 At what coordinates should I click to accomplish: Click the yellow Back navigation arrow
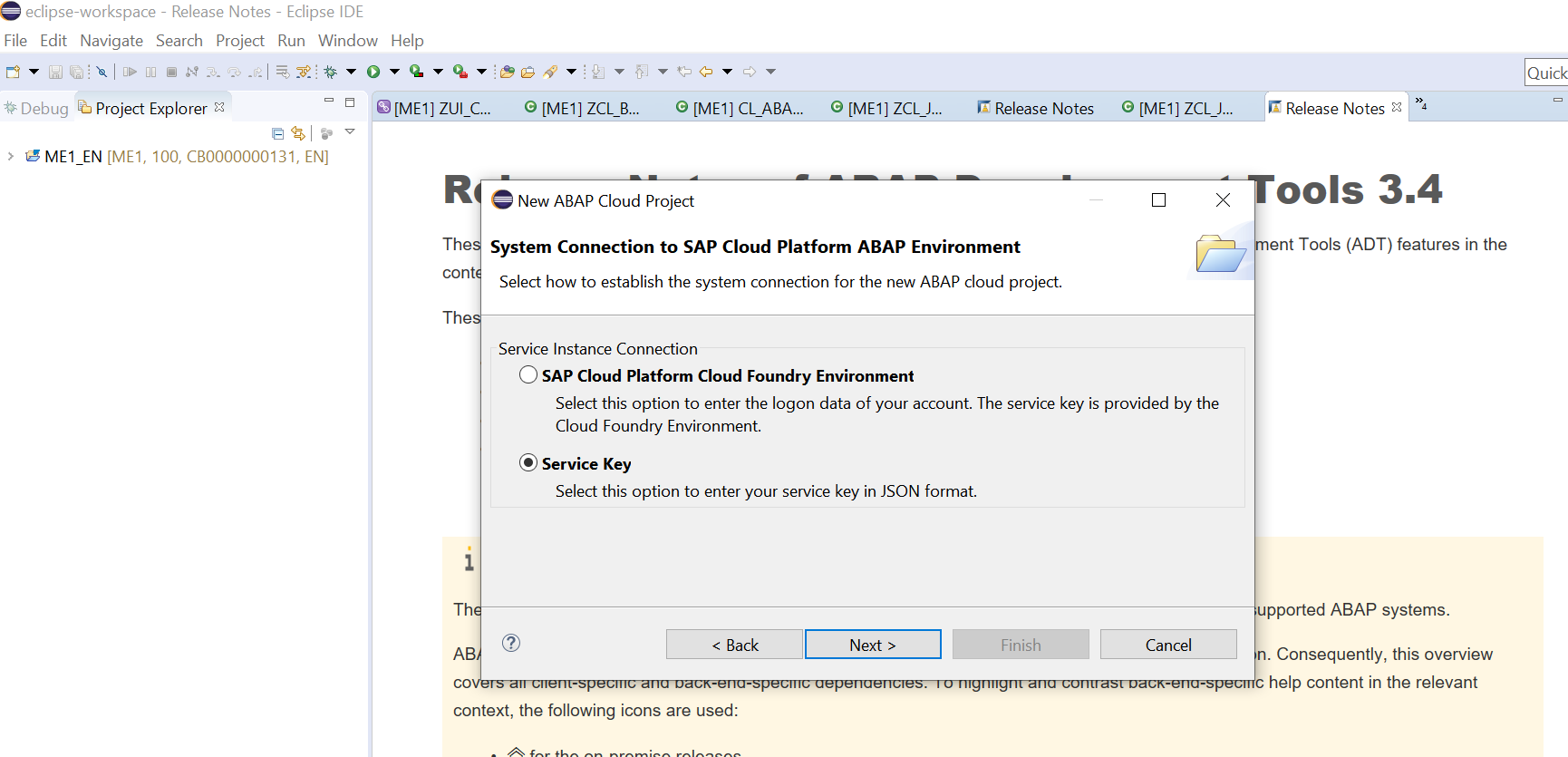pyautogui.click(x=706, y=72)
